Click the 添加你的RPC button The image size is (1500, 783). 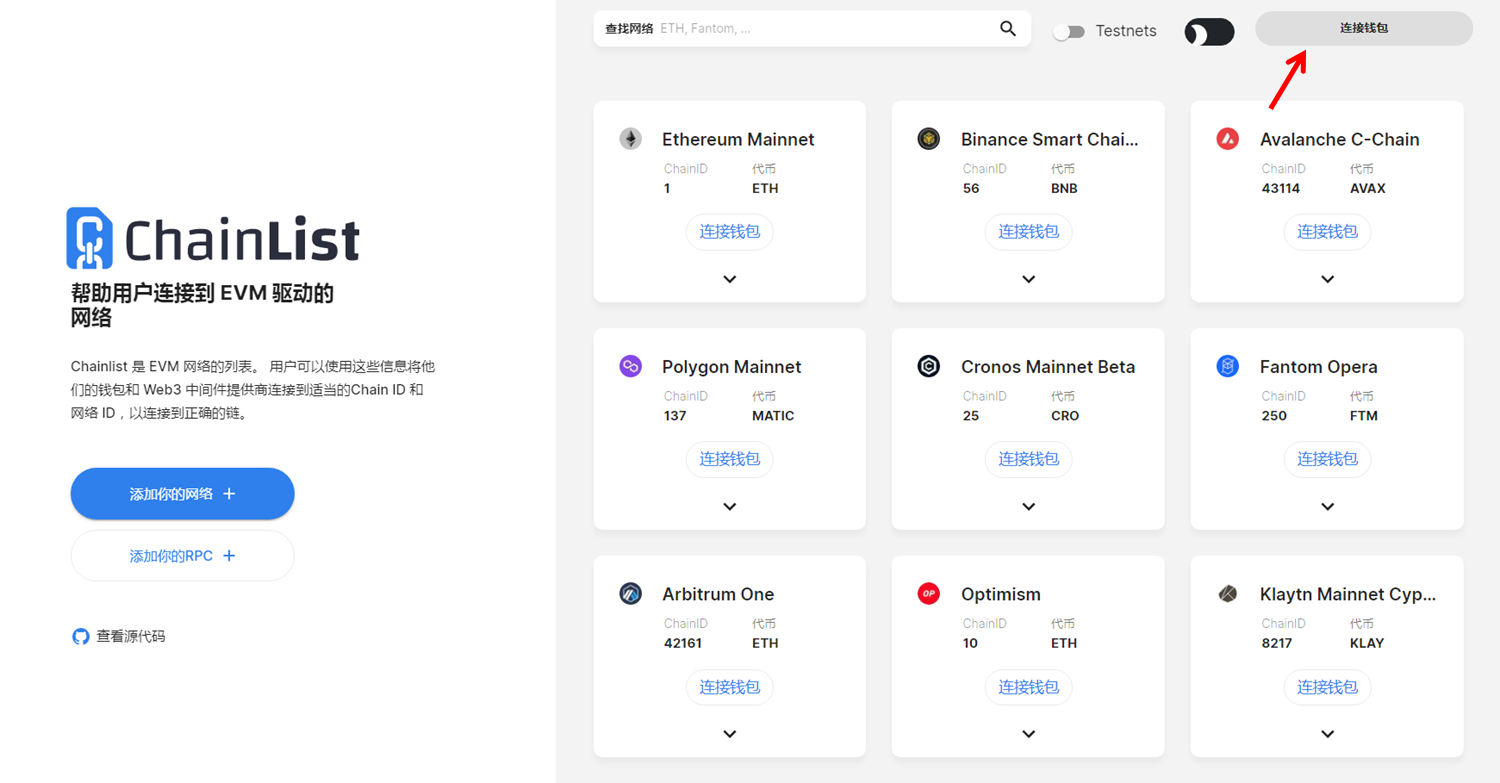coord(182,556)
